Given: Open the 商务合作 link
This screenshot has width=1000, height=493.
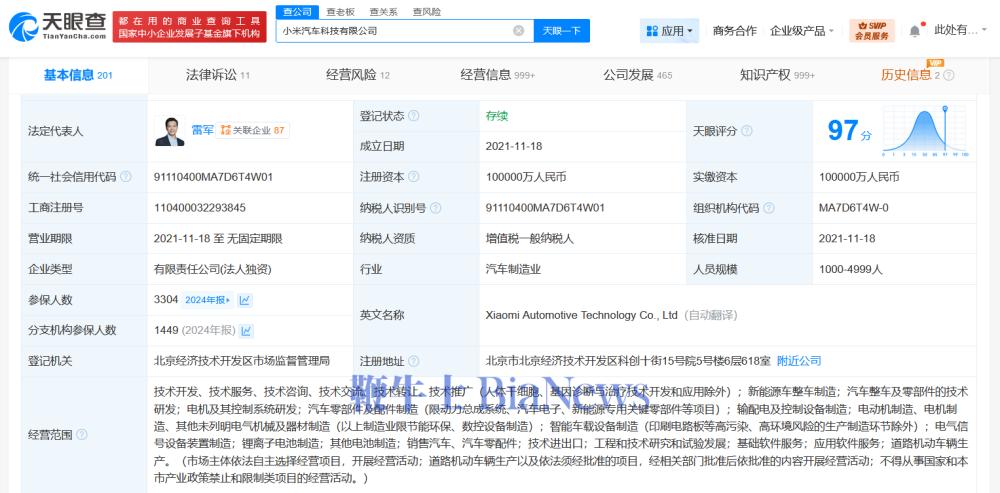Looking at the screenshot, I should click(x=735, y=31).
